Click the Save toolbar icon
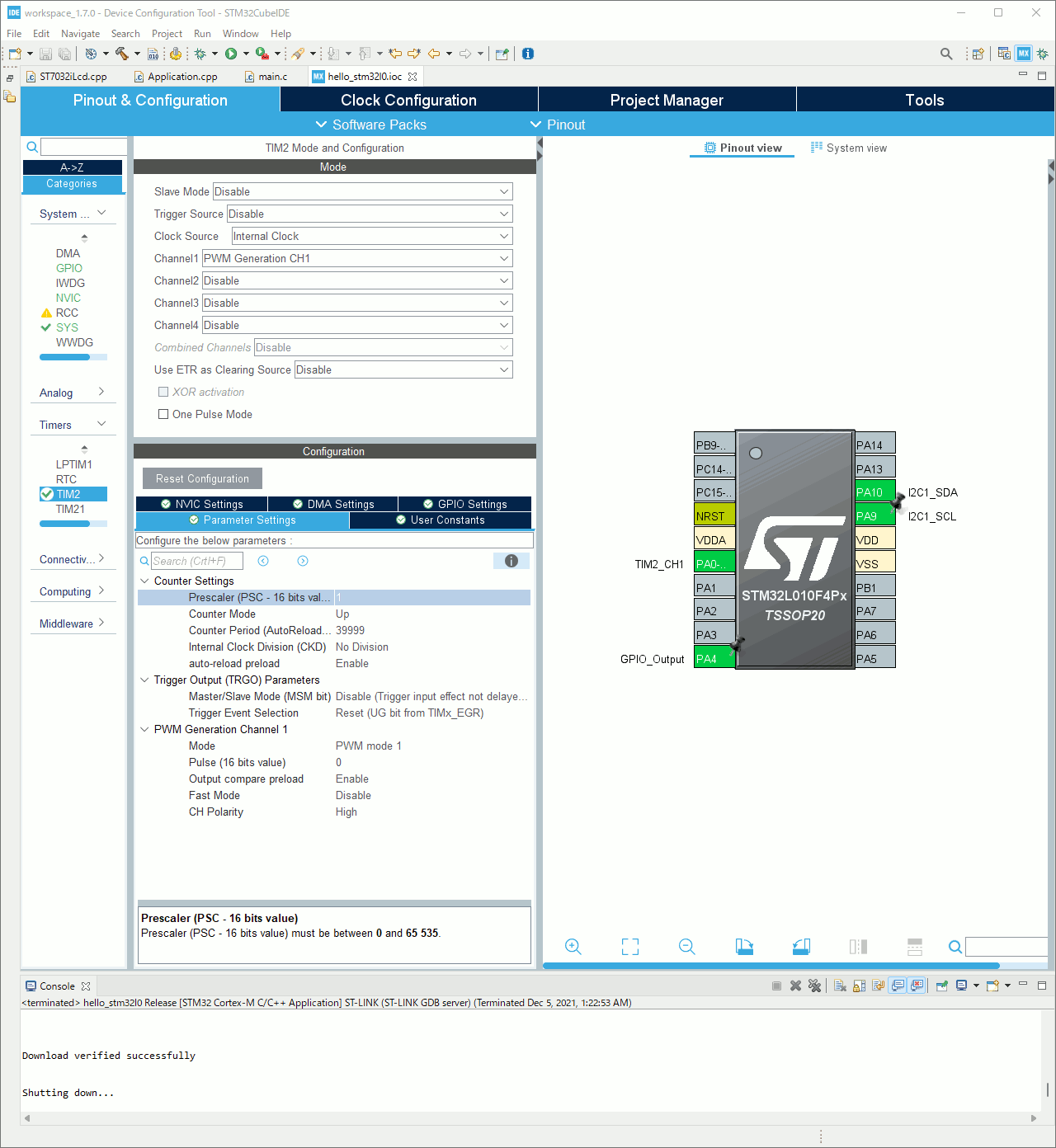Image resolution: width=1056 pixels, height=1148 pixels. [x=46, y=54]
